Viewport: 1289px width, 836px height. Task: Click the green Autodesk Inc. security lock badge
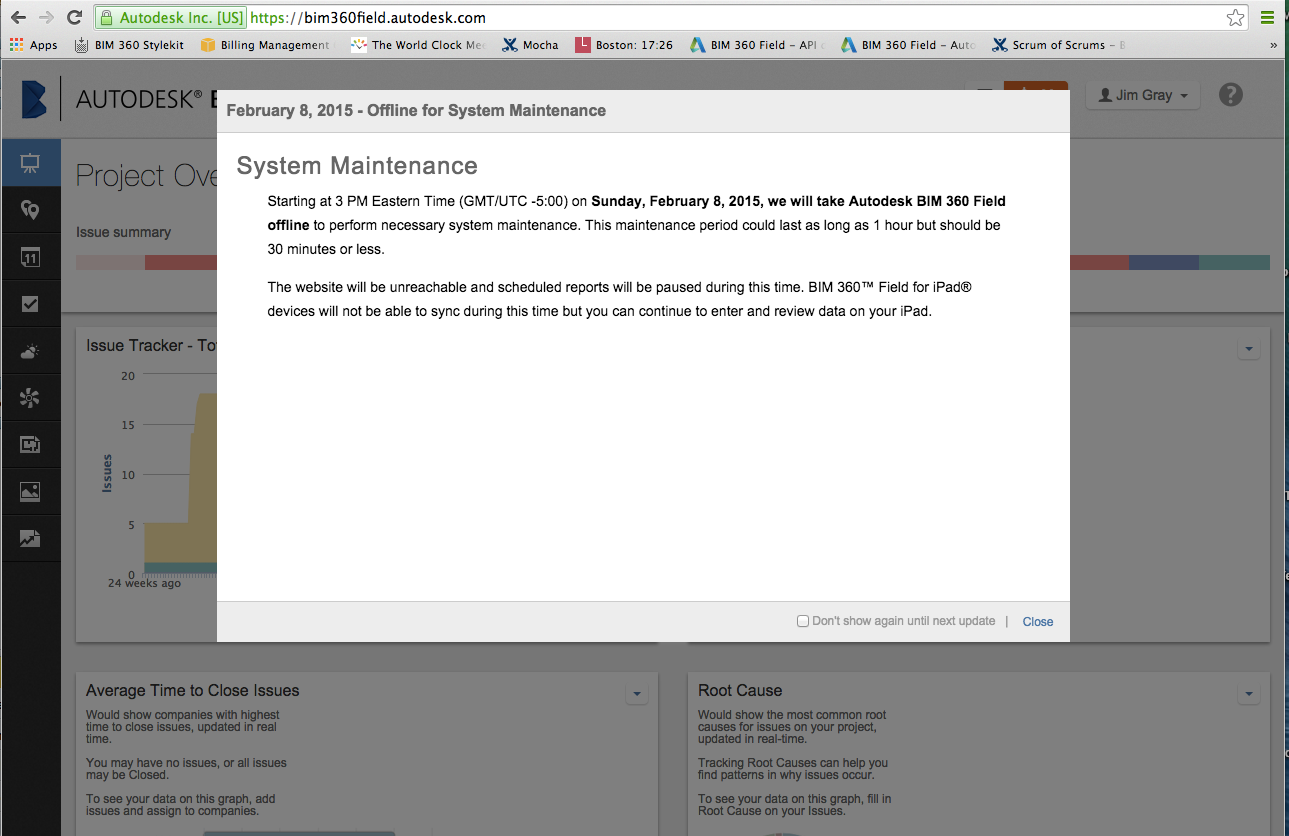[170, 18]
